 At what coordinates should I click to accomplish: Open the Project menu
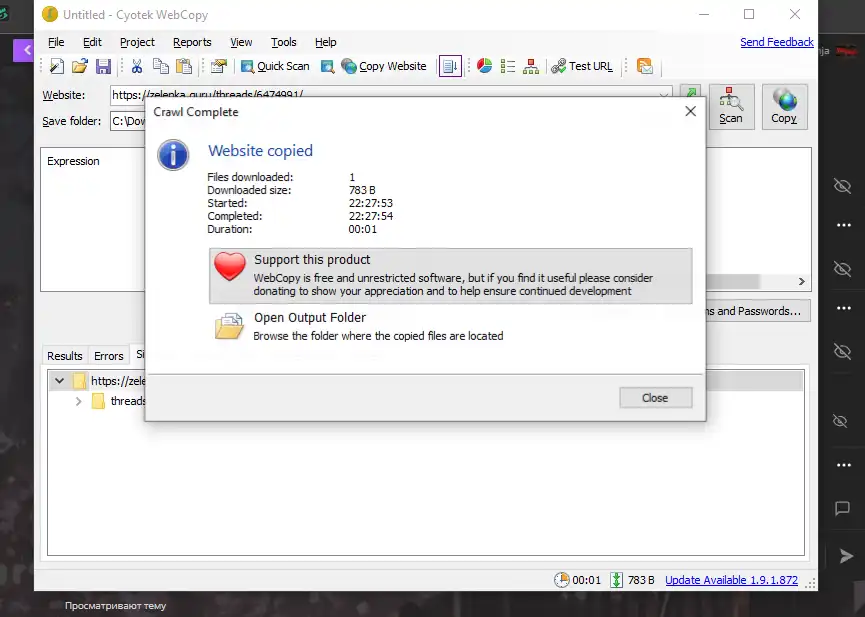tap(137, 42)
